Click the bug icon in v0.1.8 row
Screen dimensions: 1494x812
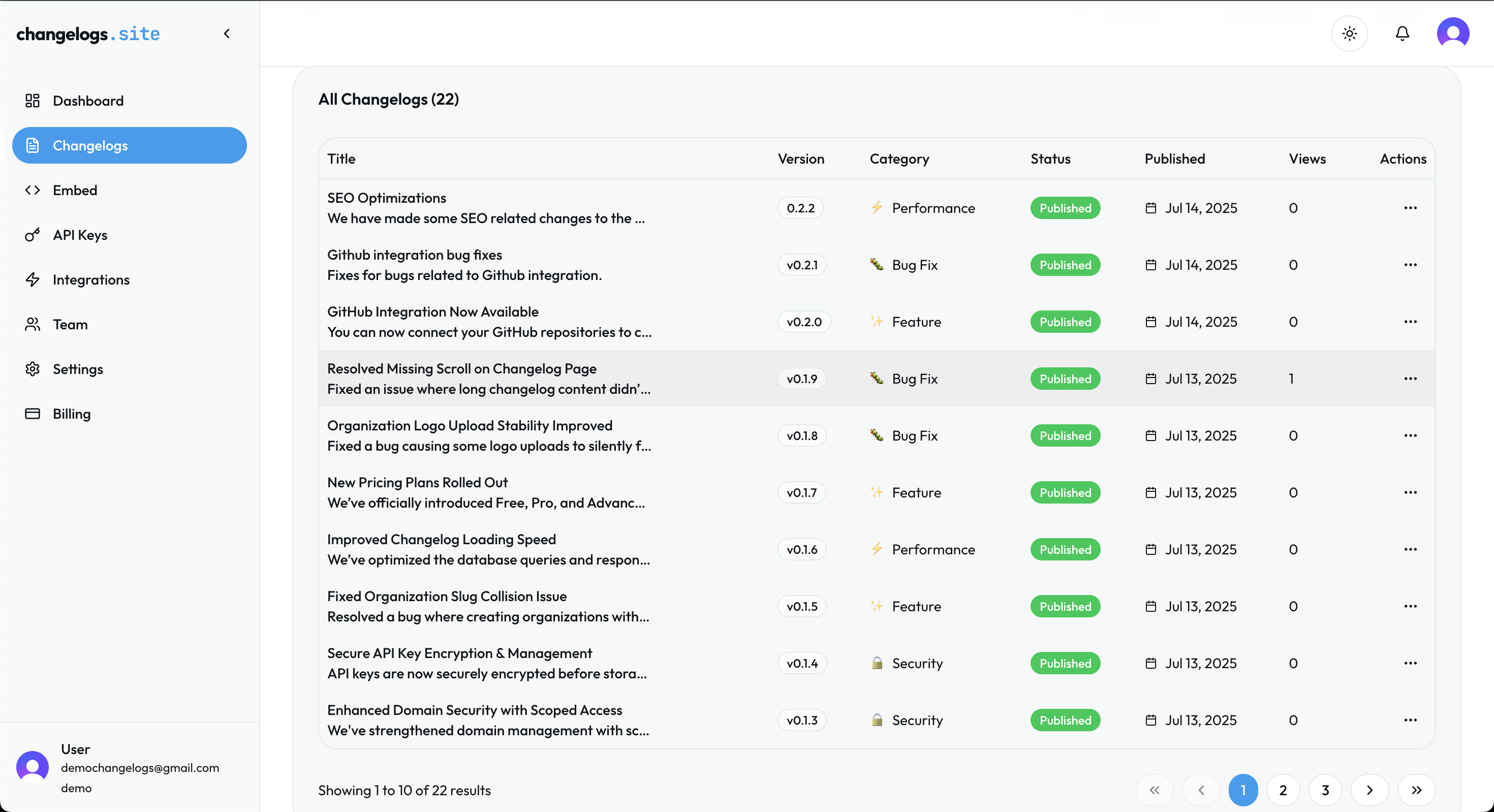point(877,435)
